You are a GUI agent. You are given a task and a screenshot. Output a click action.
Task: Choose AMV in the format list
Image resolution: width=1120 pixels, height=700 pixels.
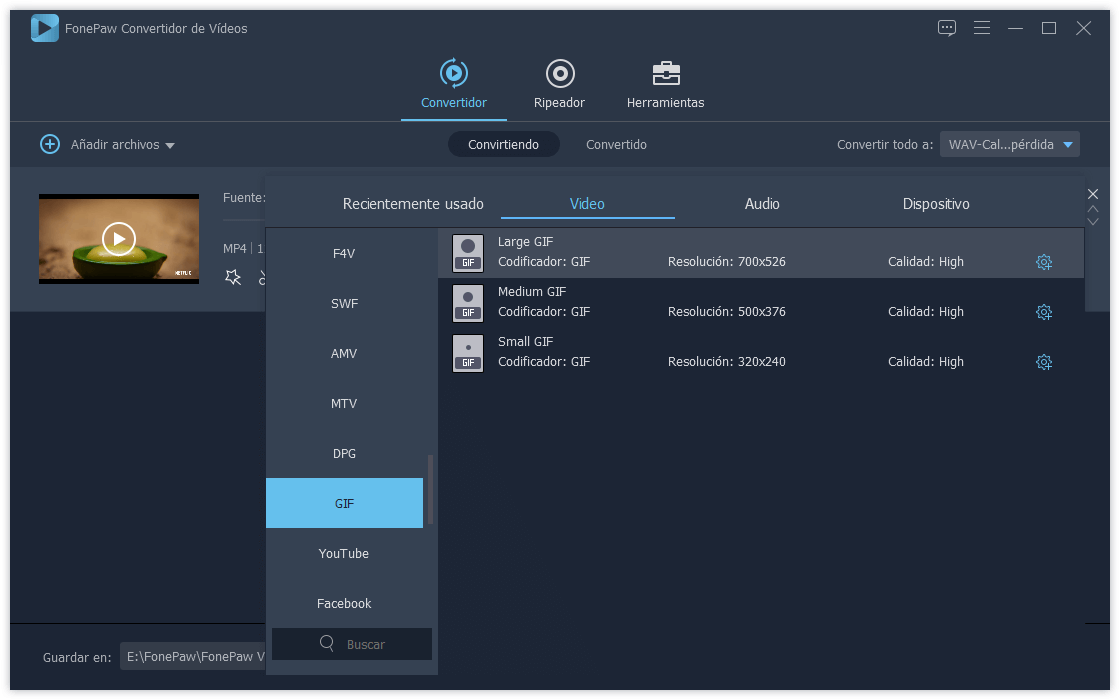coord(344,354)
